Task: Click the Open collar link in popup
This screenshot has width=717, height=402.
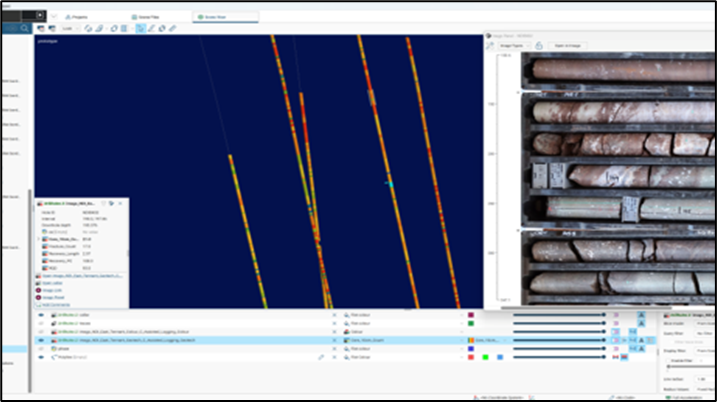Action: [x=52, y=283]
